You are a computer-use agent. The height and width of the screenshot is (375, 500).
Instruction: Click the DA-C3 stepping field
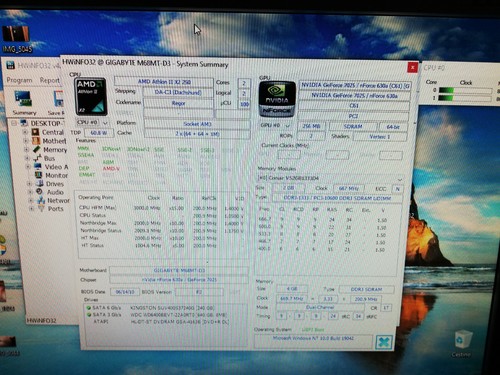[178, 92]
